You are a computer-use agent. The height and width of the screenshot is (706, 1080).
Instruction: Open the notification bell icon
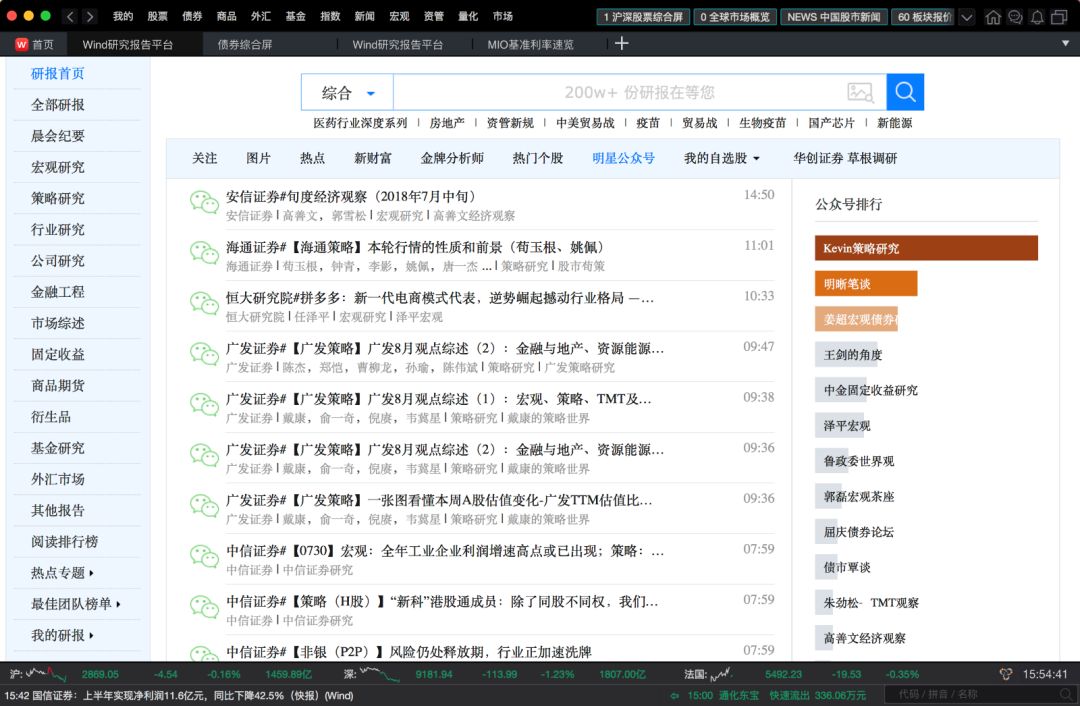pos(1037,16)
